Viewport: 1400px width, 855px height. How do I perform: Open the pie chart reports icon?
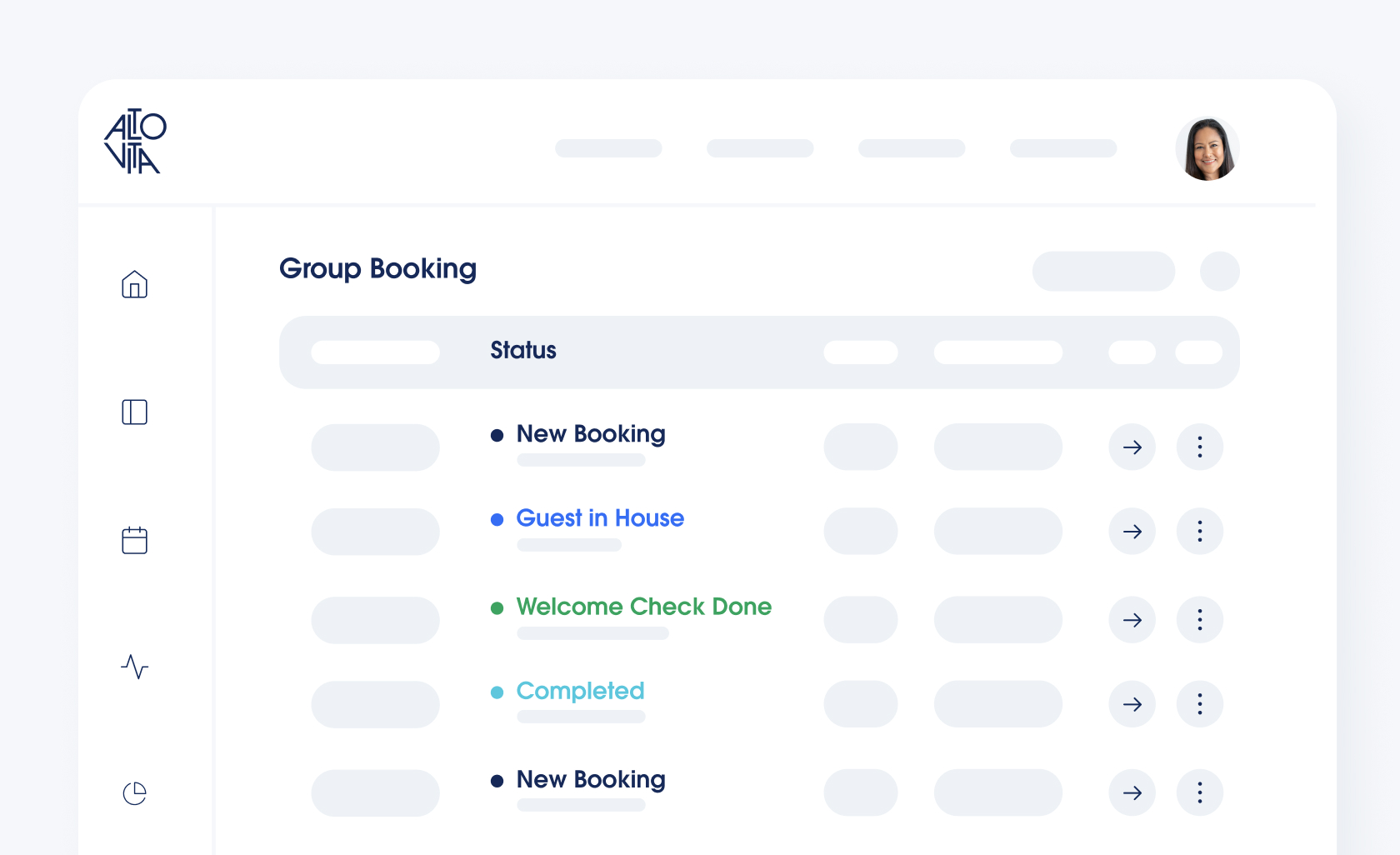click(x=134, y=793)
